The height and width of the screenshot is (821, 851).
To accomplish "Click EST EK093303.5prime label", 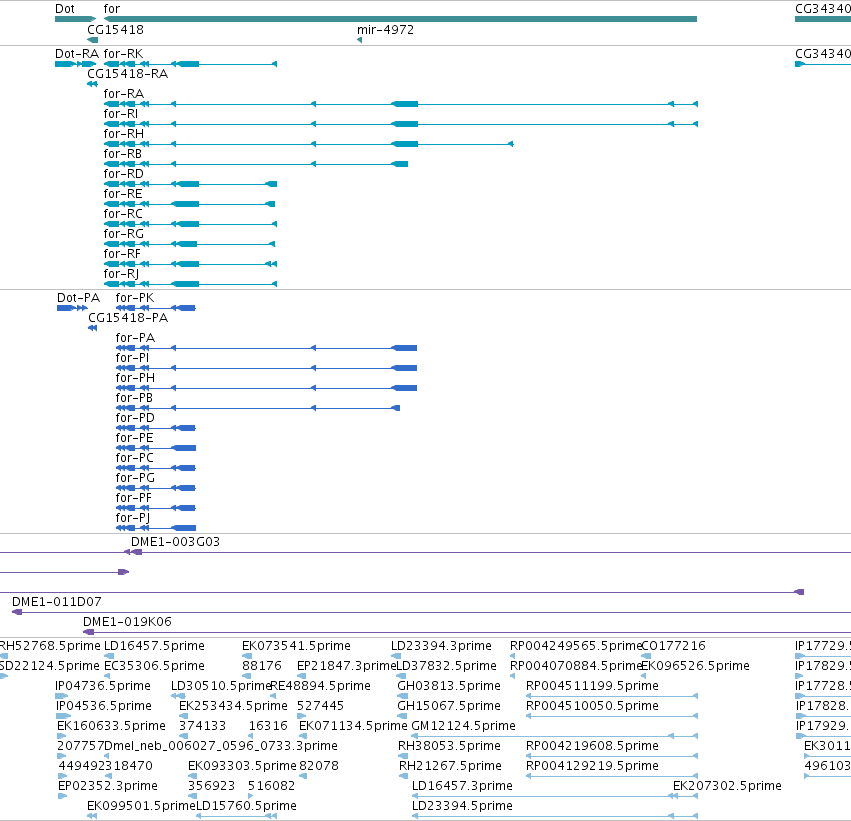I will tap(242, 767).
